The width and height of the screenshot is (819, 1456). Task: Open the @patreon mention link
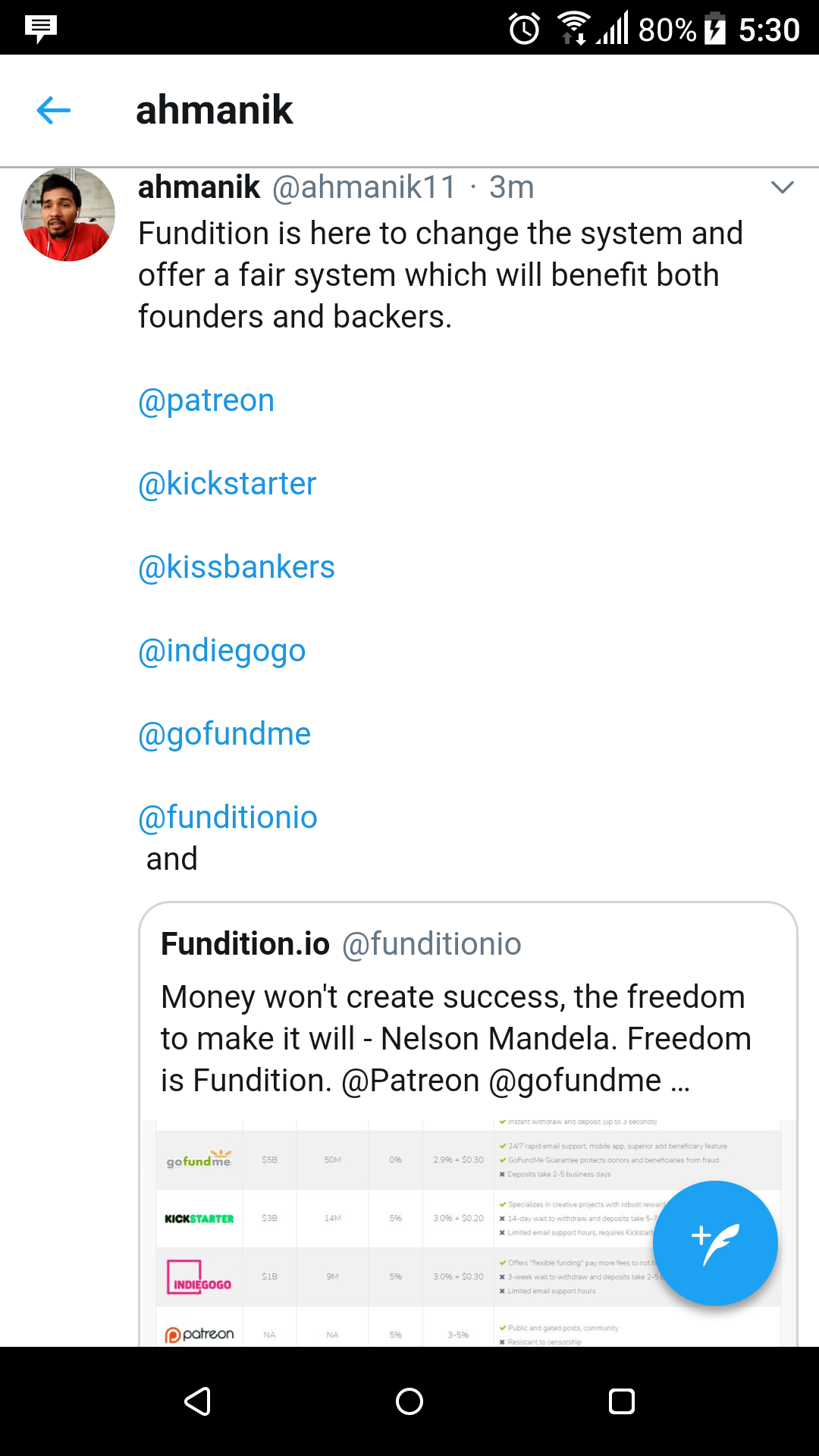pos(206,400)
